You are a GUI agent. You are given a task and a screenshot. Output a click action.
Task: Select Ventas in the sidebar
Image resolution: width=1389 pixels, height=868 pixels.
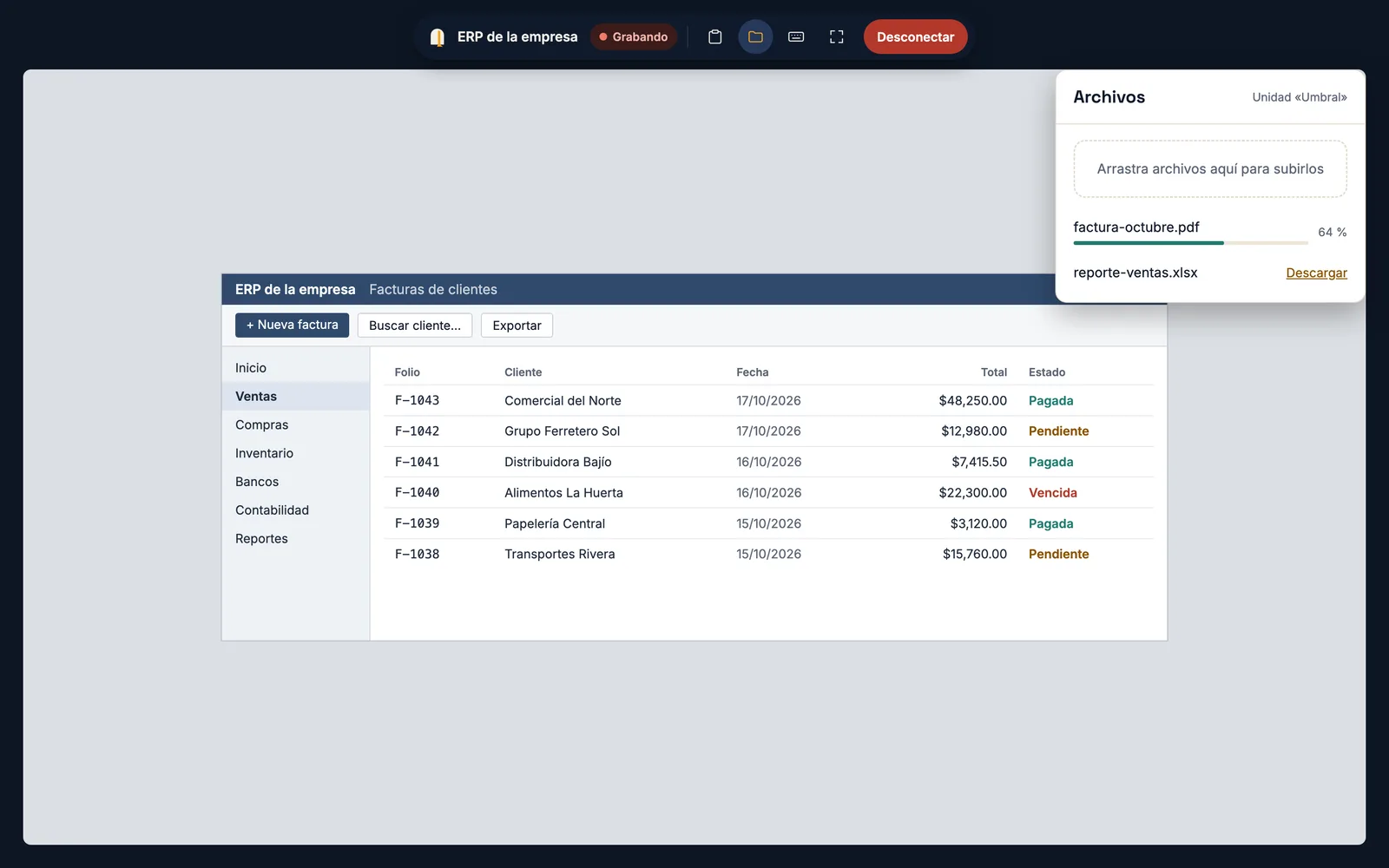tap(296, 397)
